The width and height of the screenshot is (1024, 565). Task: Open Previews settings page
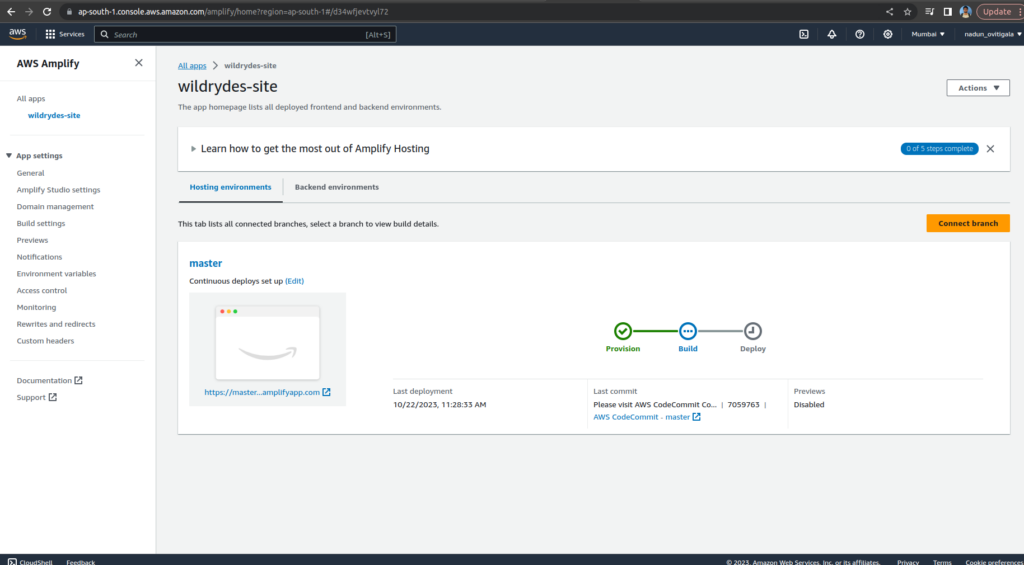[x=32, y=240]
